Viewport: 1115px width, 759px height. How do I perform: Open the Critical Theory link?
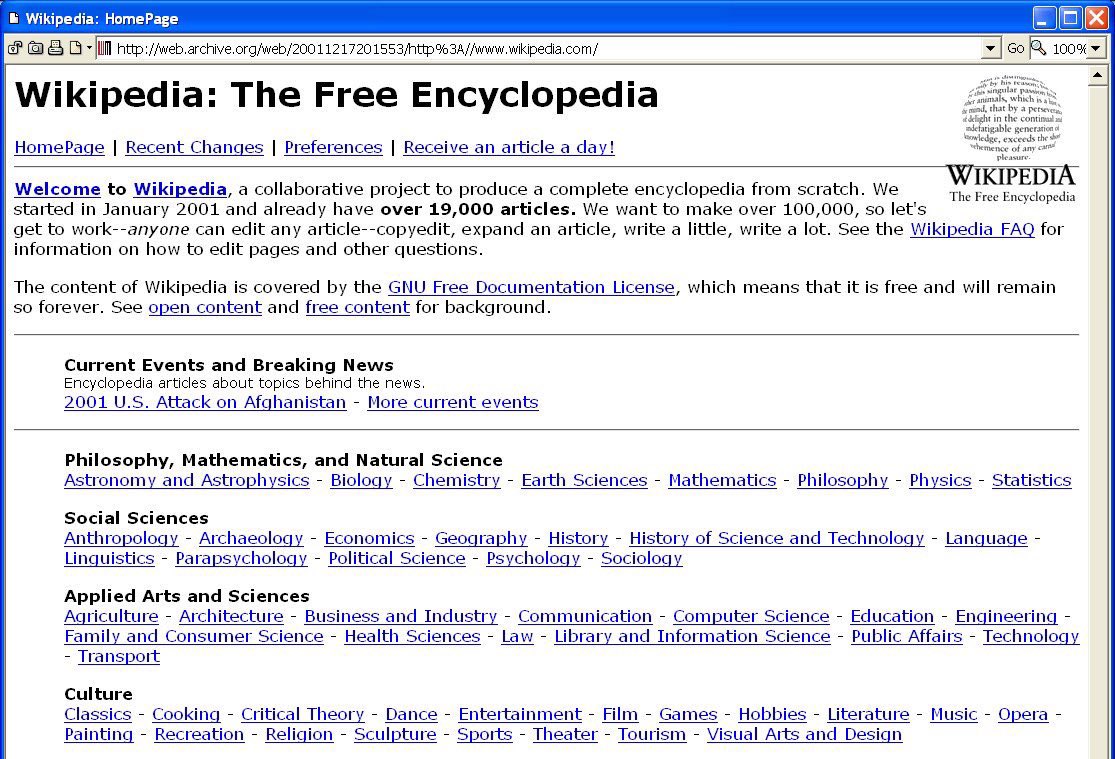(302, 715)
